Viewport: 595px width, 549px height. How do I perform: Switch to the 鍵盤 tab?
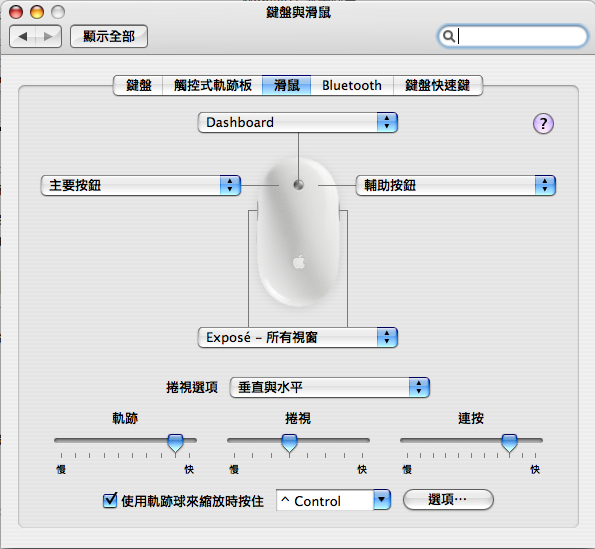(x=139, y=85)
